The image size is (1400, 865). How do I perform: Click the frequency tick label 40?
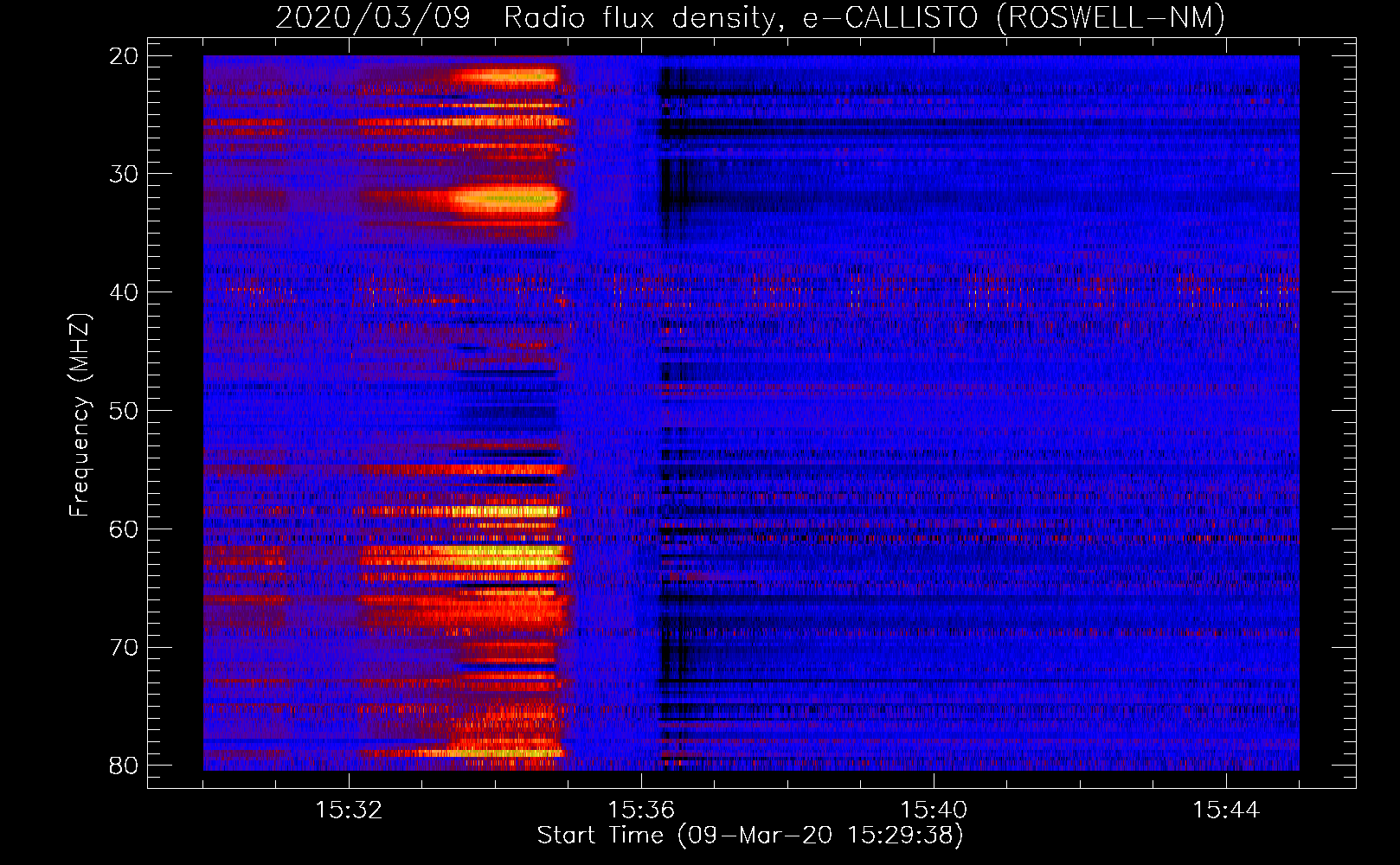[125, 292]
